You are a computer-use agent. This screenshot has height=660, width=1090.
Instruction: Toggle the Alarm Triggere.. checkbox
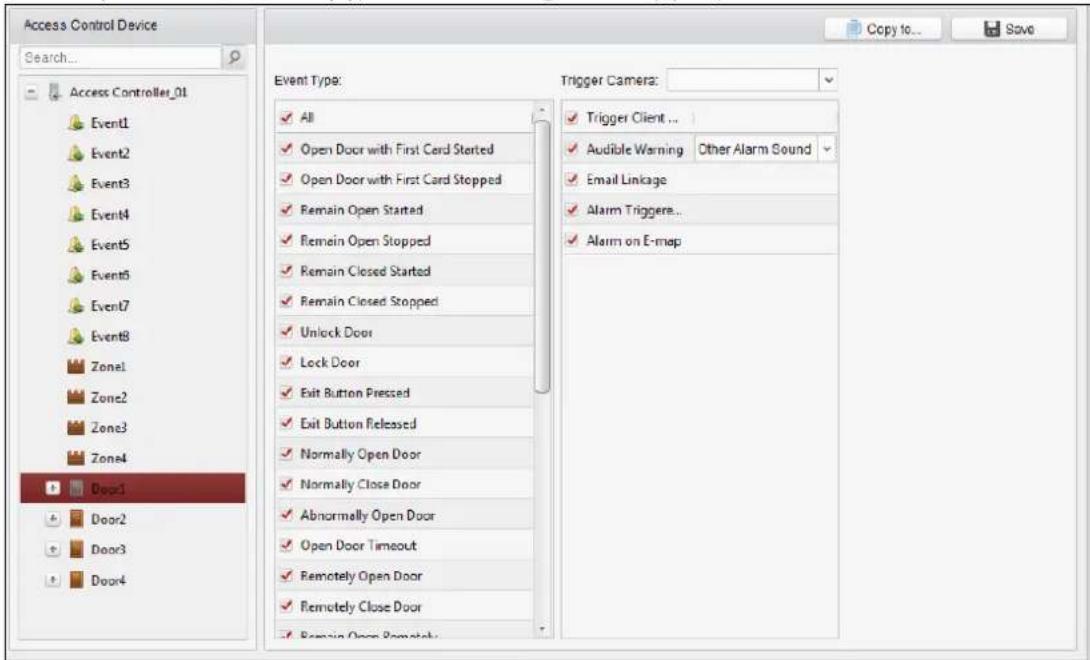point(572,210)
